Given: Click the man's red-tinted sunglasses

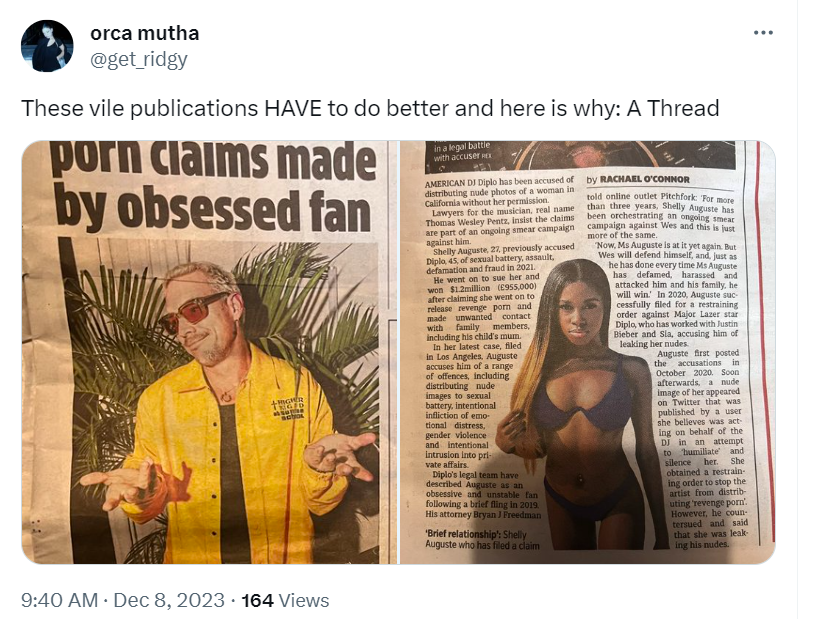Looking at the screenshot, I should [x=193, y=312].
